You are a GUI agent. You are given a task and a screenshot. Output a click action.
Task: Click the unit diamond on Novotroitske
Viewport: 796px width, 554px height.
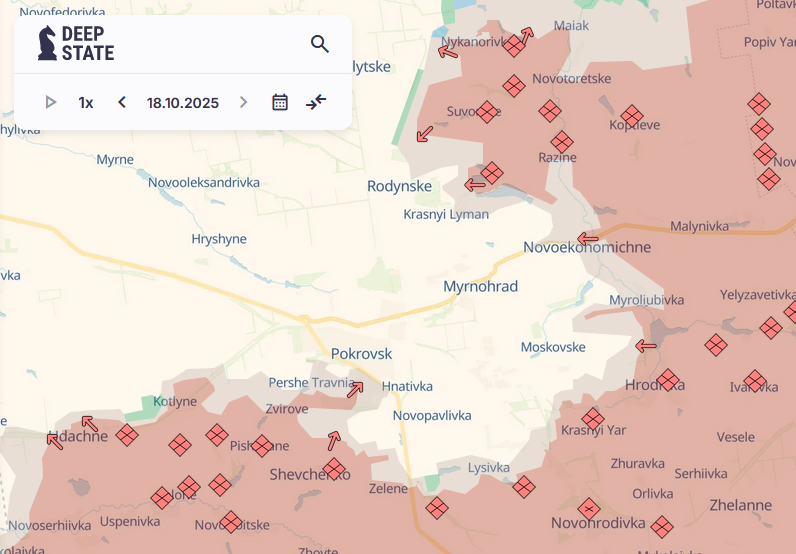[x=231, y=522]
